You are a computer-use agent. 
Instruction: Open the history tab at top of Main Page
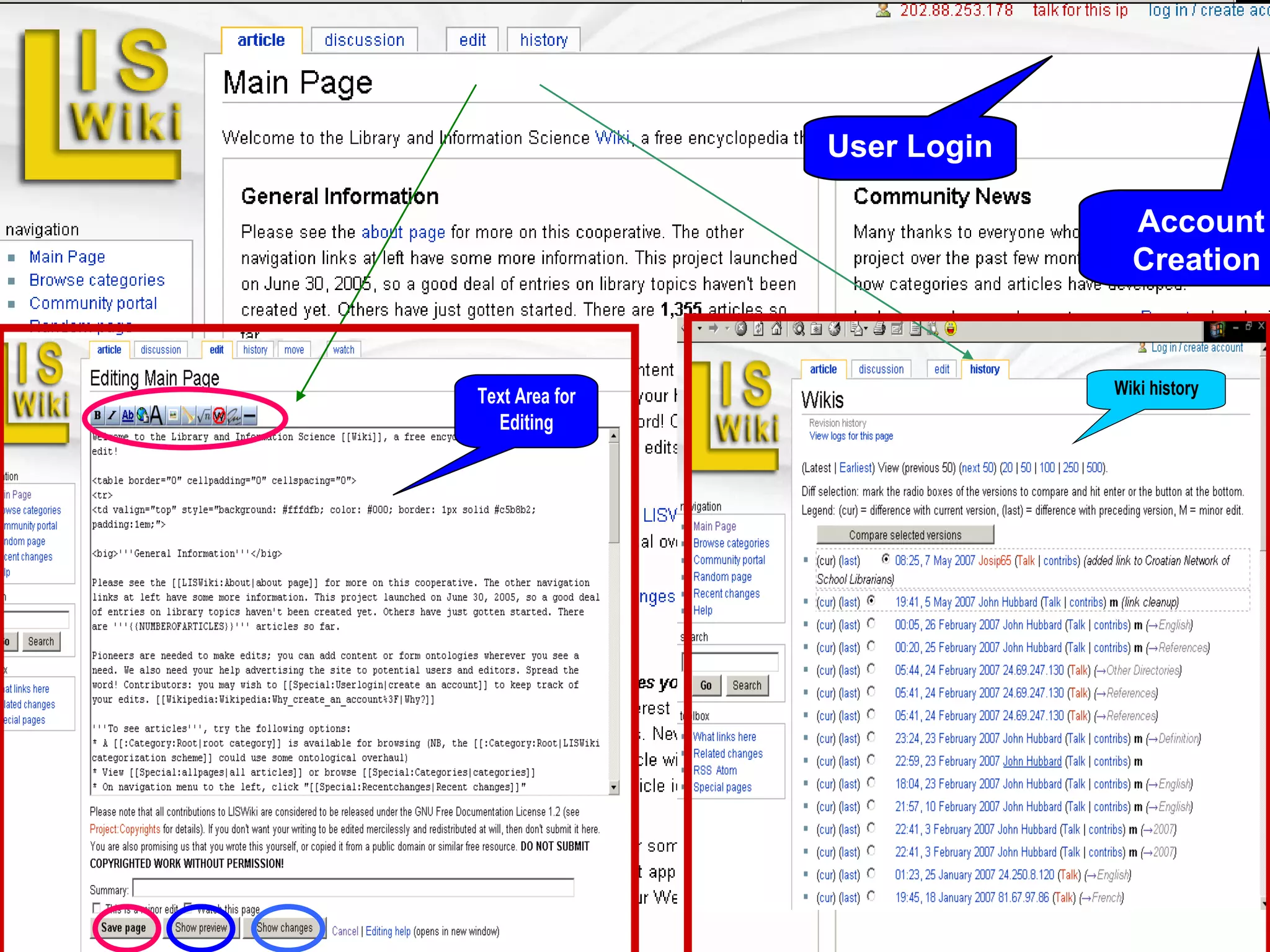[x=543, y=40]
